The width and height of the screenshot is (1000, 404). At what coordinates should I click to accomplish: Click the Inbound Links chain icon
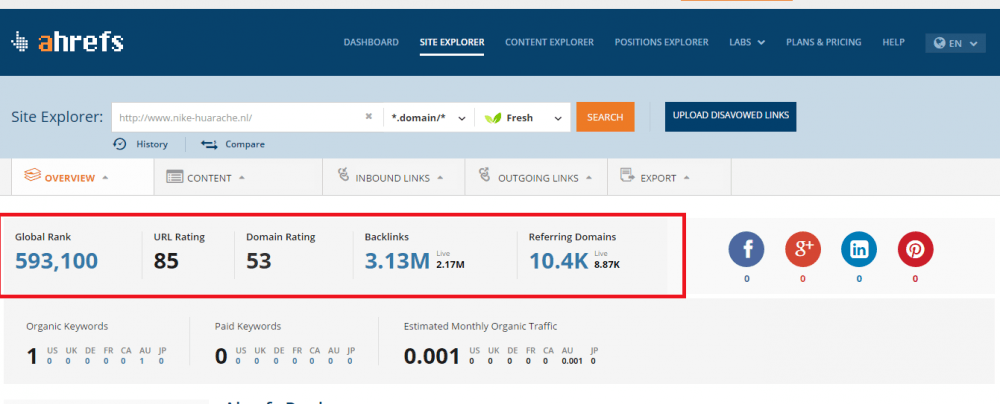[x=344, y=176]
